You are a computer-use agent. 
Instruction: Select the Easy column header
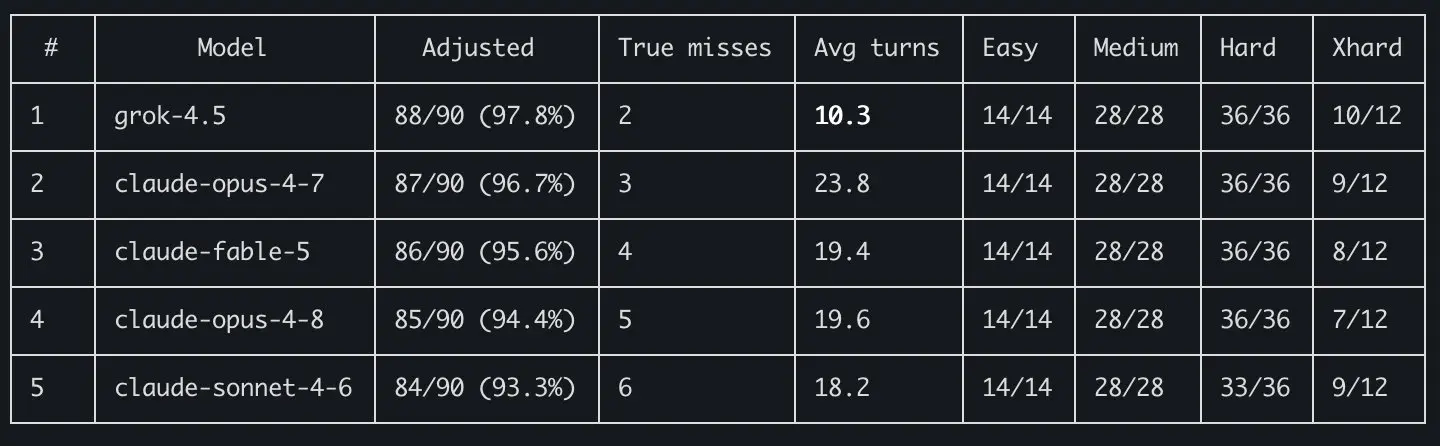tap(1010, 47)
